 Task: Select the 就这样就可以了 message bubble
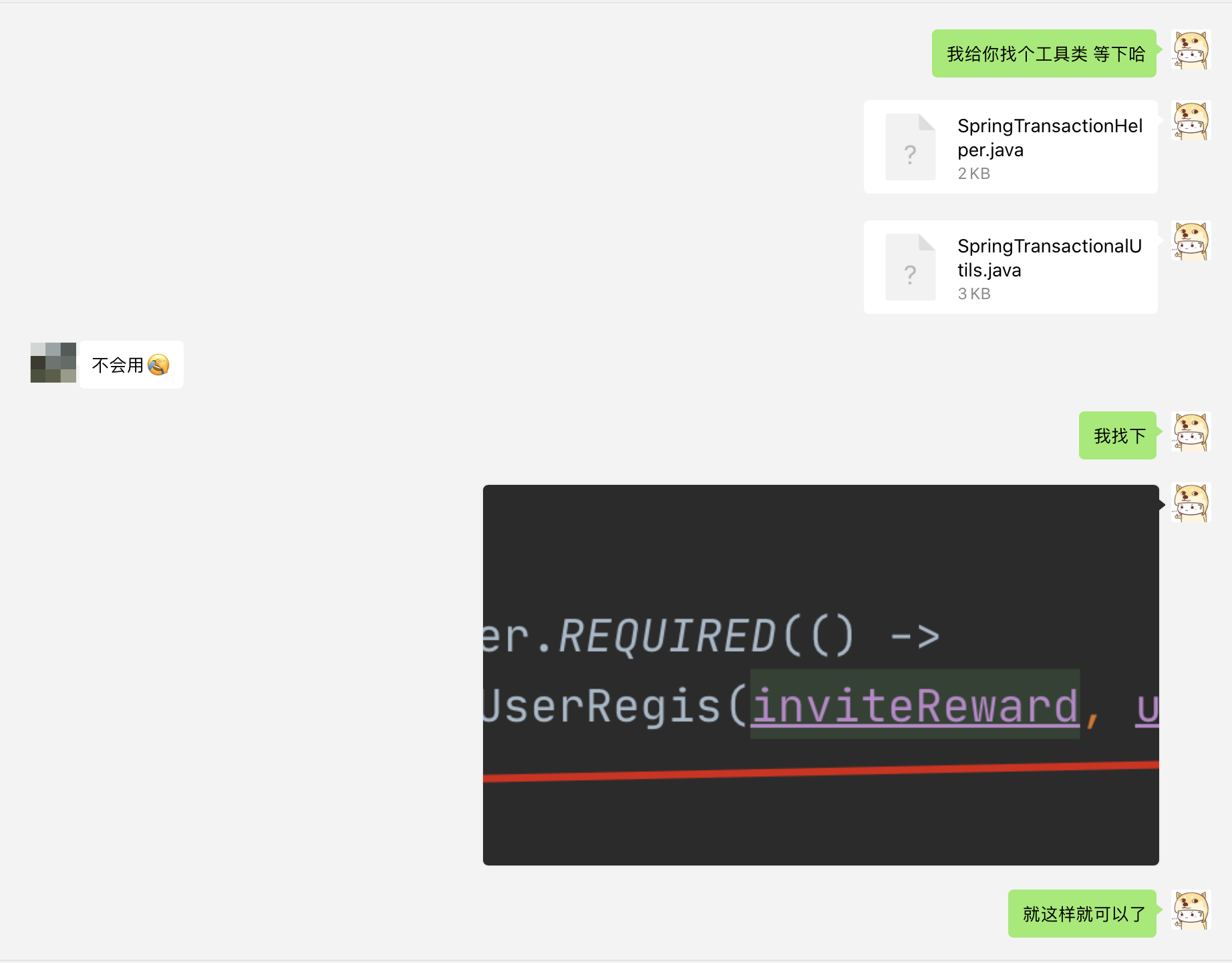[1082, 914]
